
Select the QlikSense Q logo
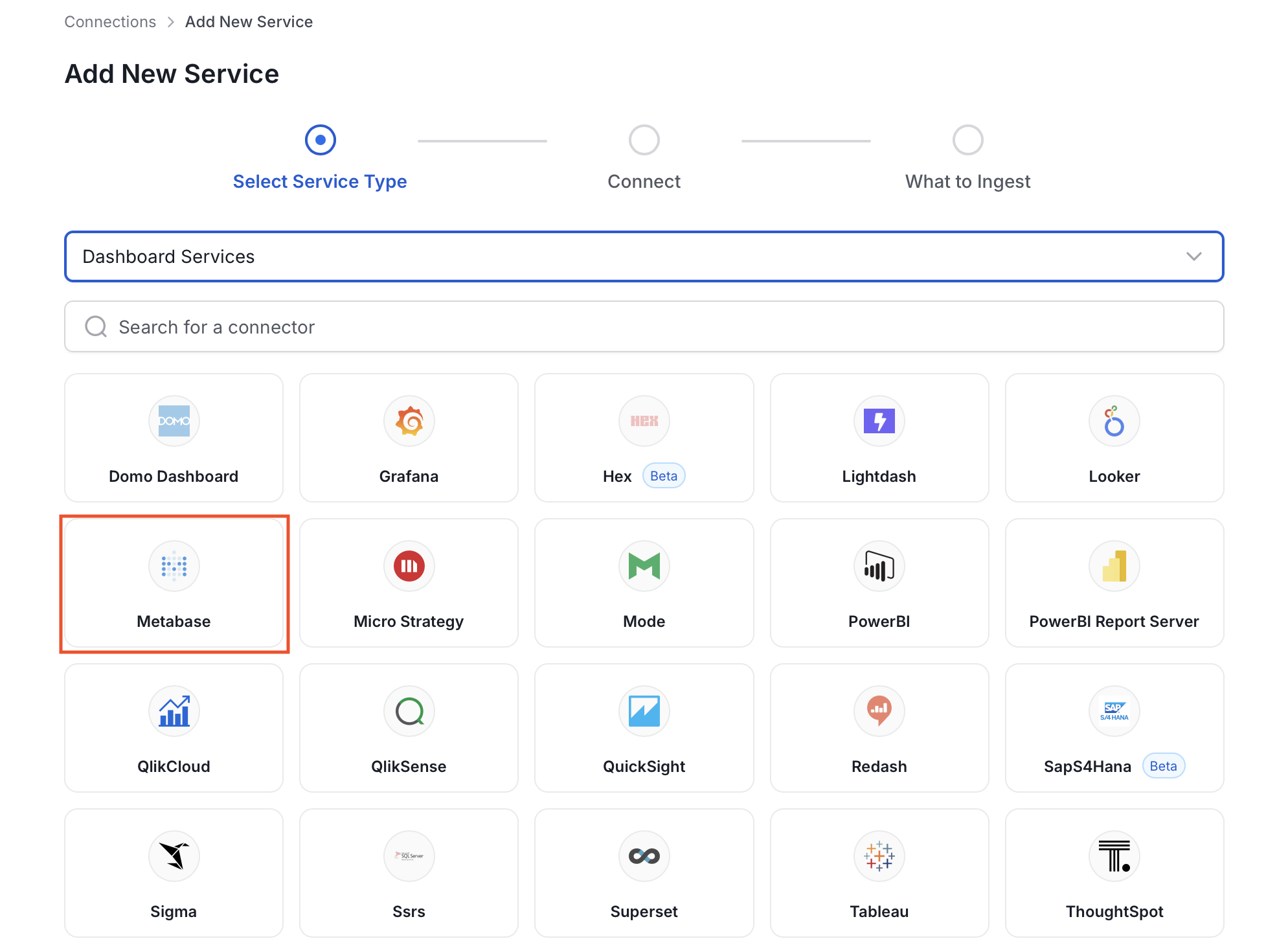409,711
